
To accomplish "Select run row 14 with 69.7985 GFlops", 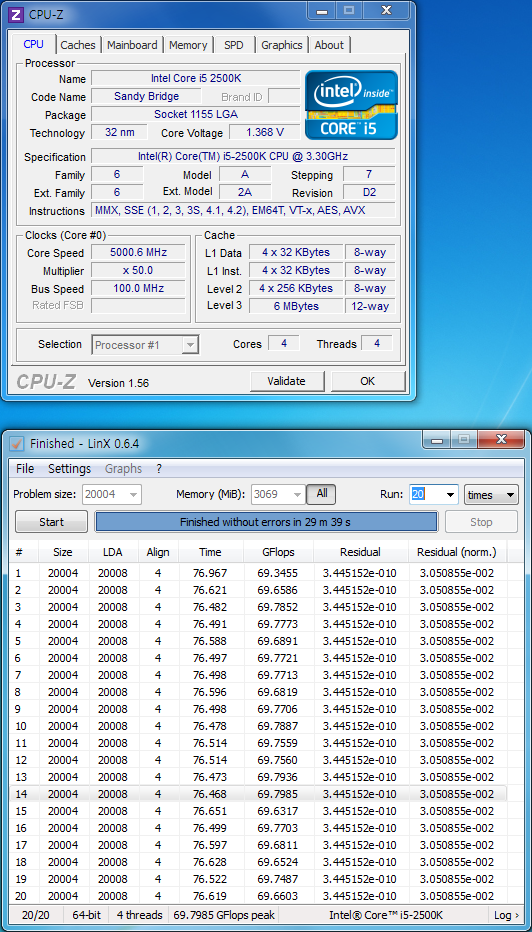I will click(258, 794).
